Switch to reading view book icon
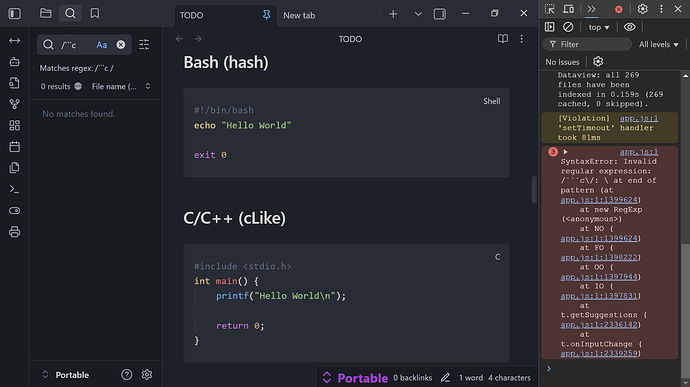This screenshot has height=387, width=690. (x=503, y=39)
